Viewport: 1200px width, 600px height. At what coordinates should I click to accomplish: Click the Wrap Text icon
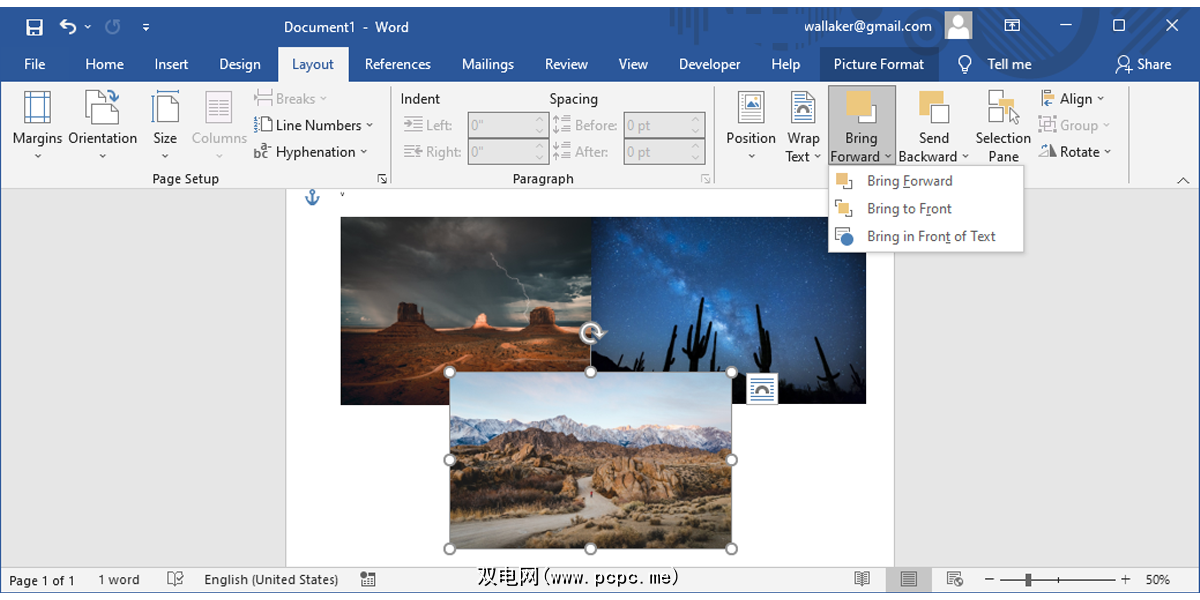coord(803,108)
